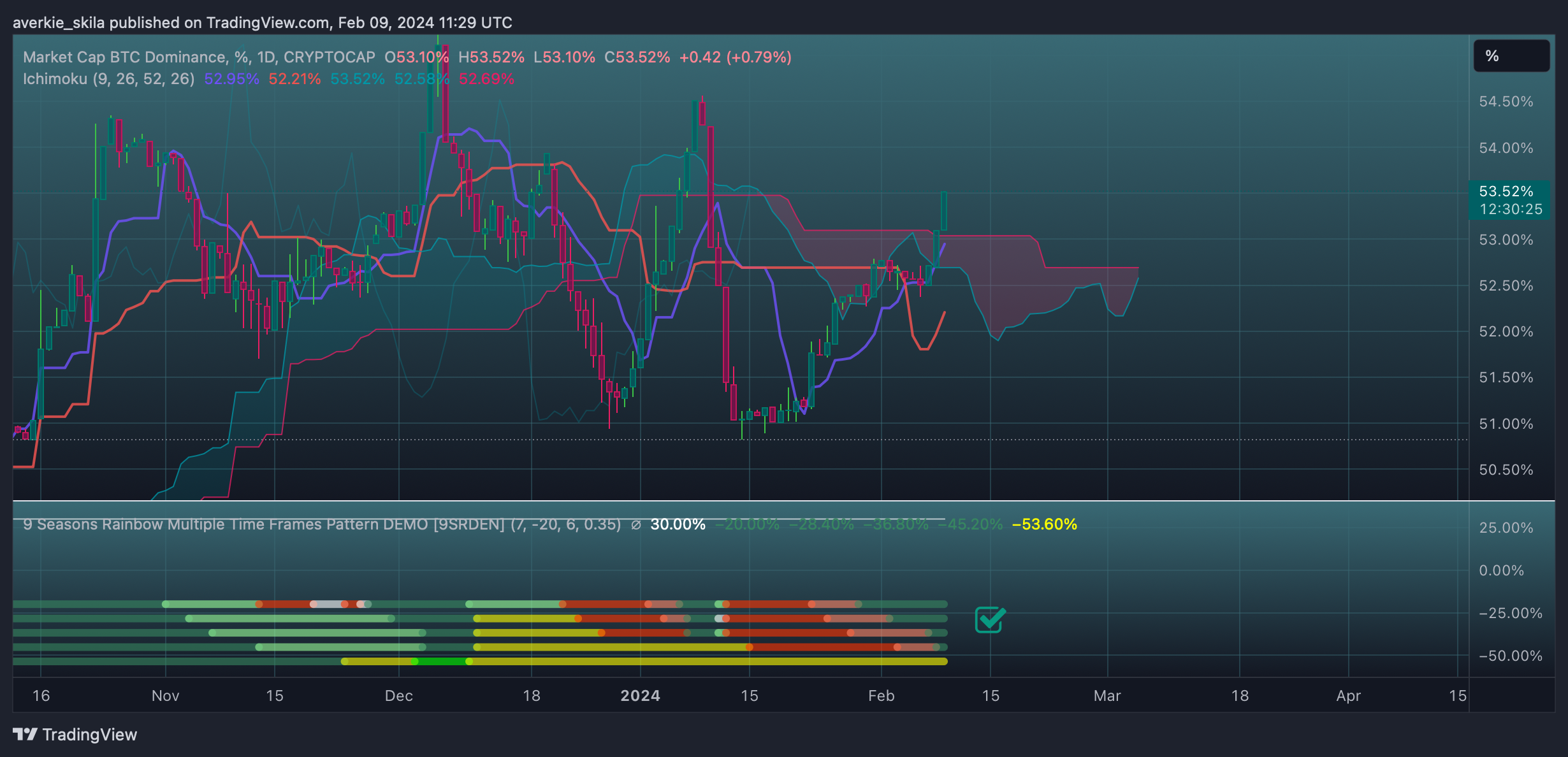Click the averkie_skila author name

(x=59, y=23)
